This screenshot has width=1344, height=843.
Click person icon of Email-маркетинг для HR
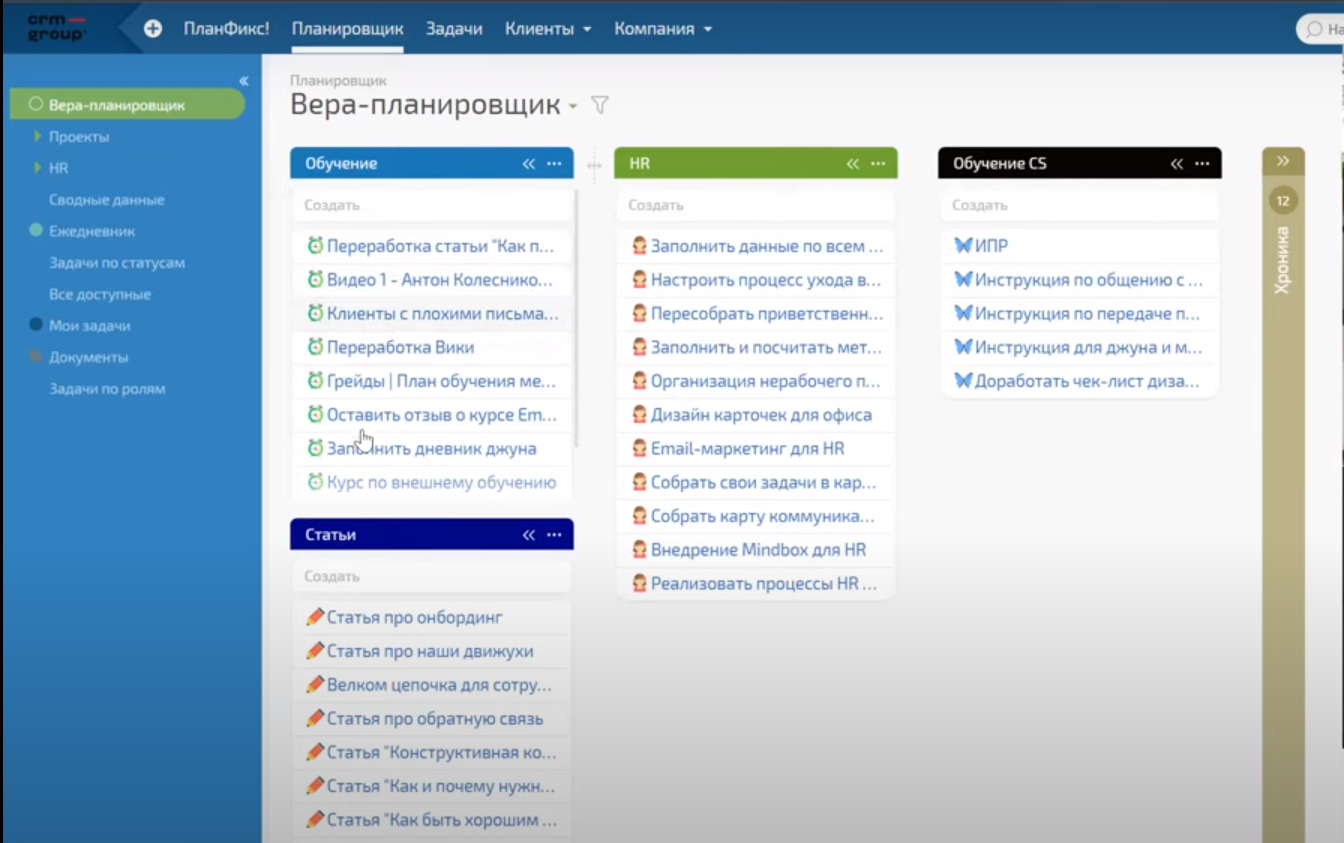[x=639, y=448]
